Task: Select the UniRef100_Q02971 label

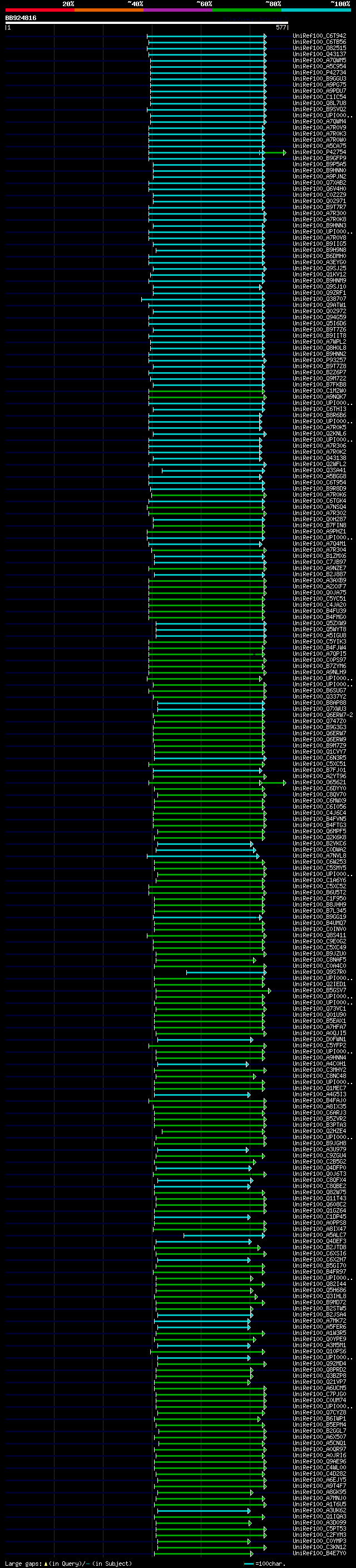Action: [319, 201]
